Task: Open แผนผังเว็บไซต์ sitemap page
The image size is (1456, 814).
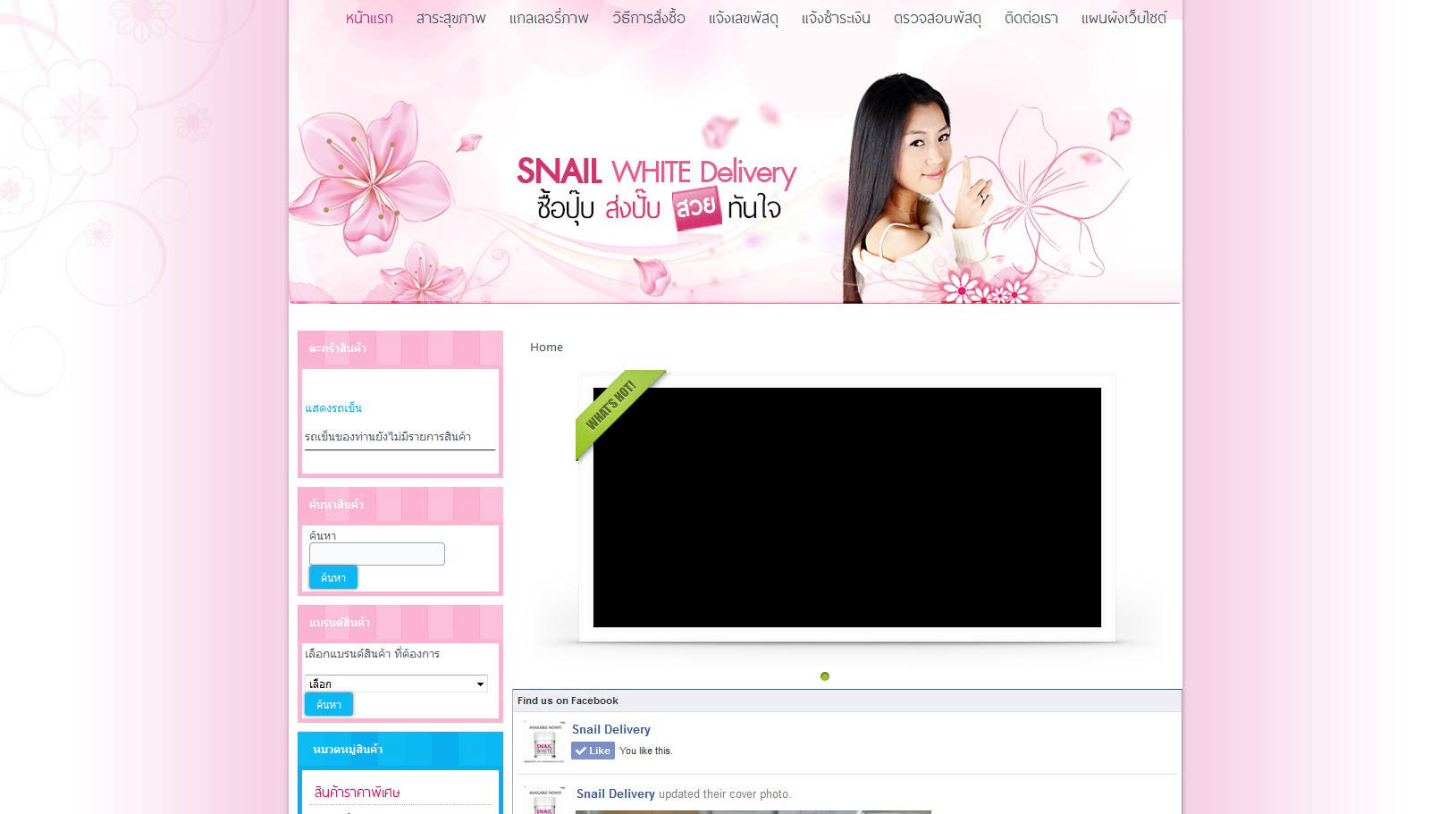Action: click(x=1124, y=18)
